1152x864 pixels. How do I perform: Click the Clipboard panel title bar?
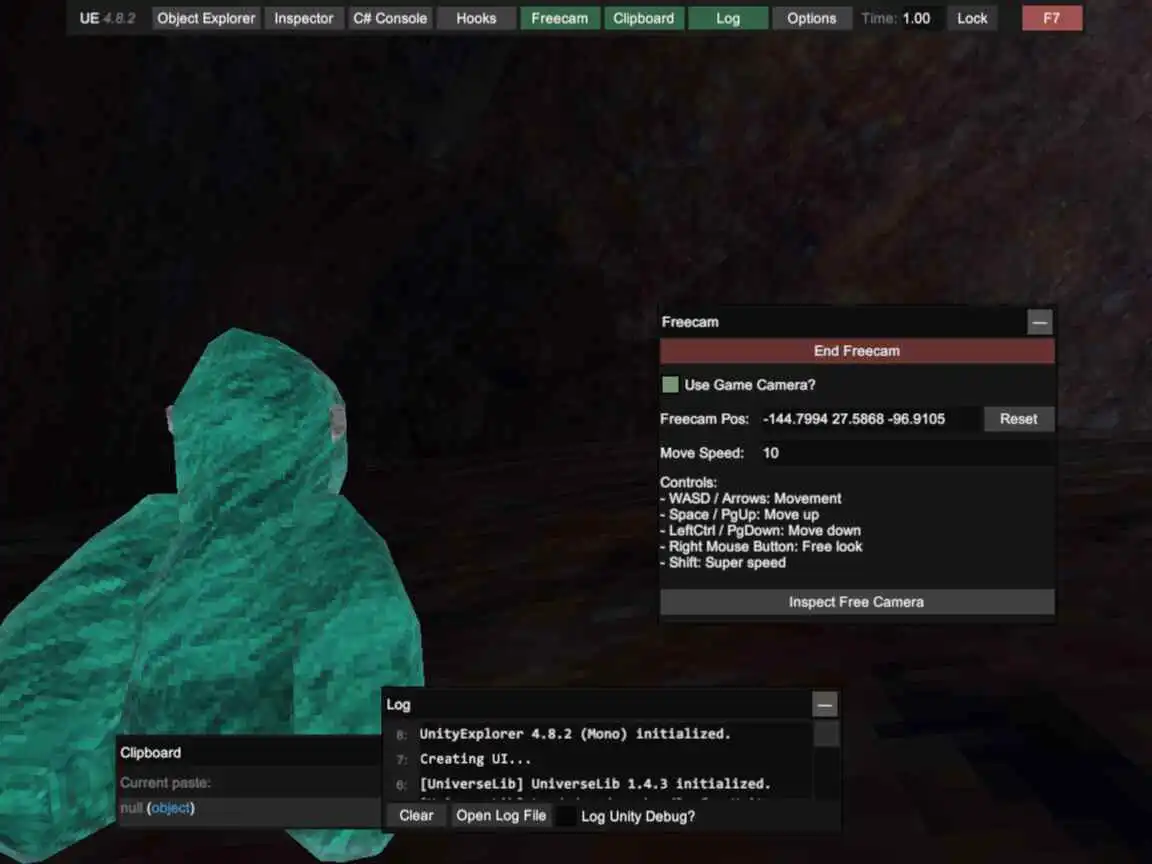(x=248, y=752)
